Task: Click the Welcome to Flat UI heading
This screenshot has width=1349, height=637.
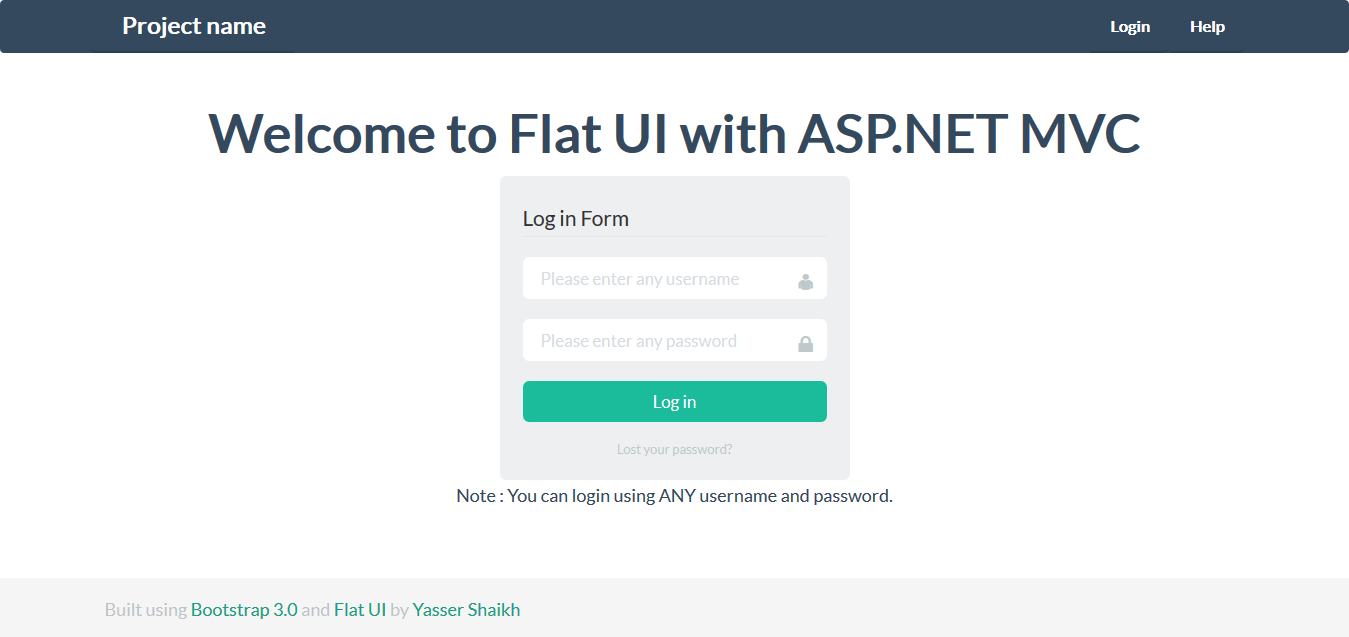Action: pyautogui.click(x=674, y=133)
